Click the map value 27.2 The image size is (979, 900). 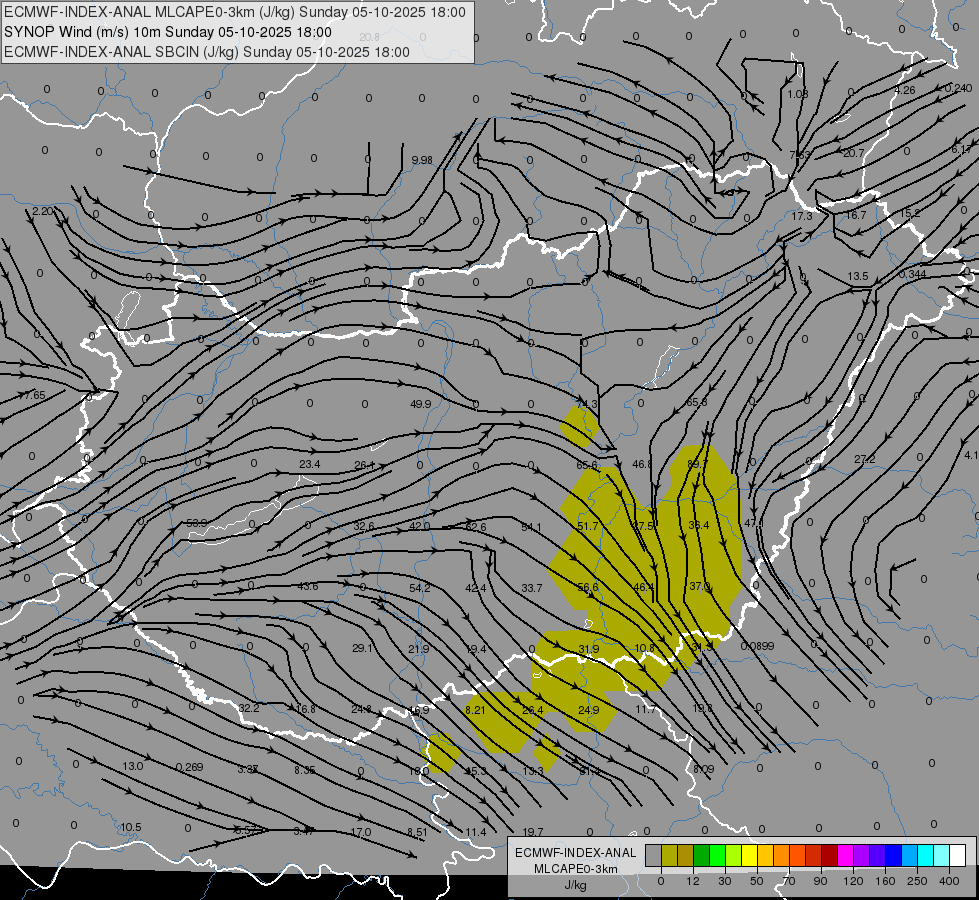(865, 460)
